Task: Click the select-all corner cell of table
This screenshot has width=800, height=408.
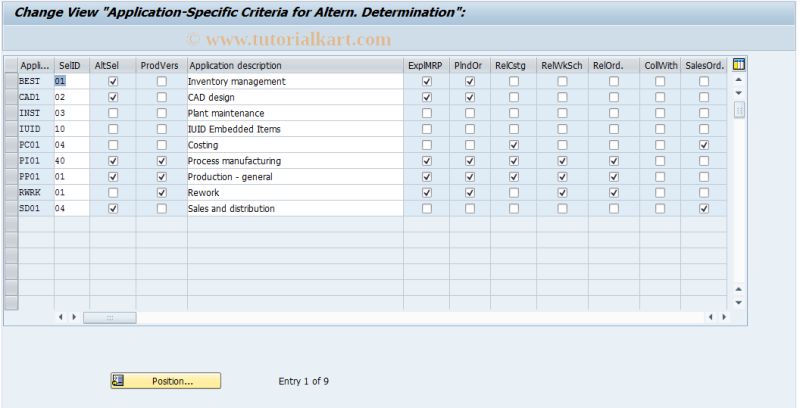Action: click(11, 65)
